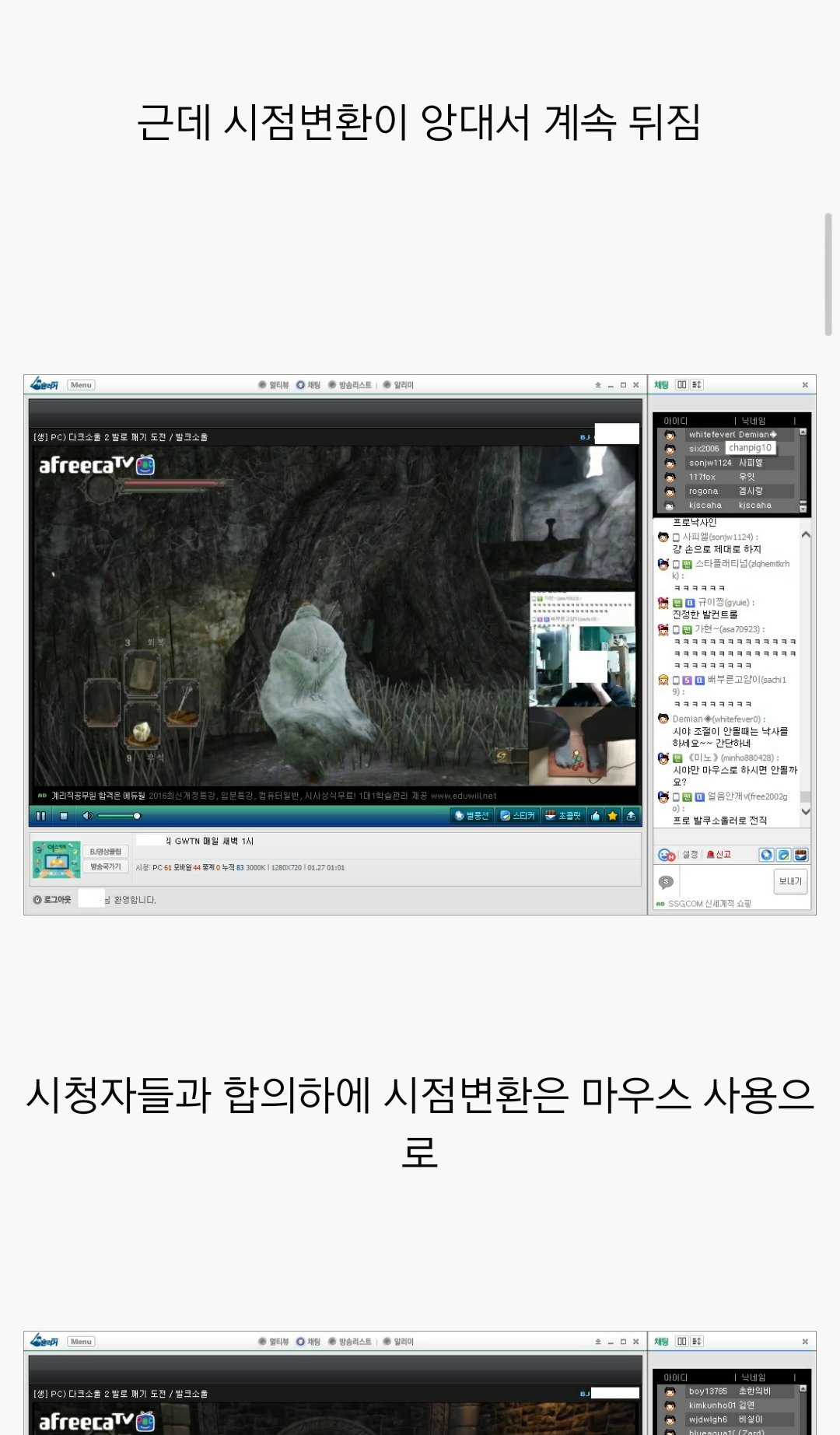Image resolution: width=840 pixels, height=1435 pixels.
Task: Add the broadcast to favorites with the star icon
Action: (613, 816)
